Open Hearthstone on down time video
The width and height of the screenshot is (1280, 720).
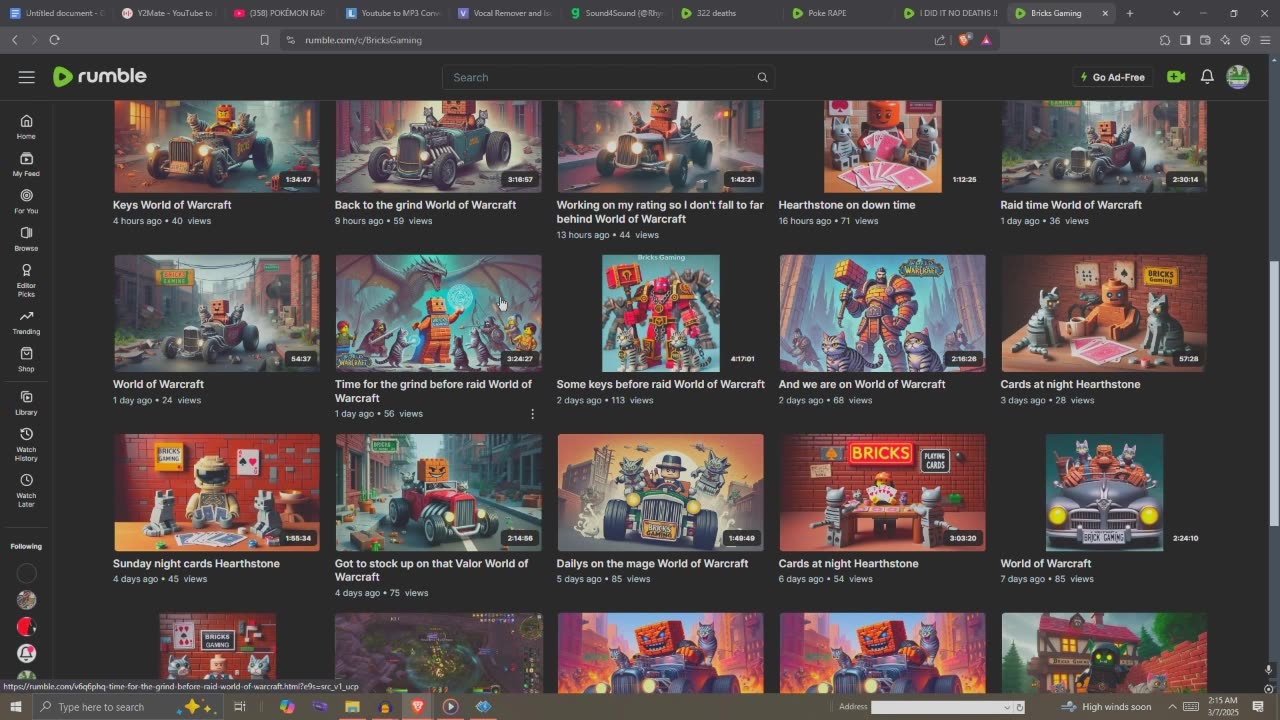coord(847,205)
